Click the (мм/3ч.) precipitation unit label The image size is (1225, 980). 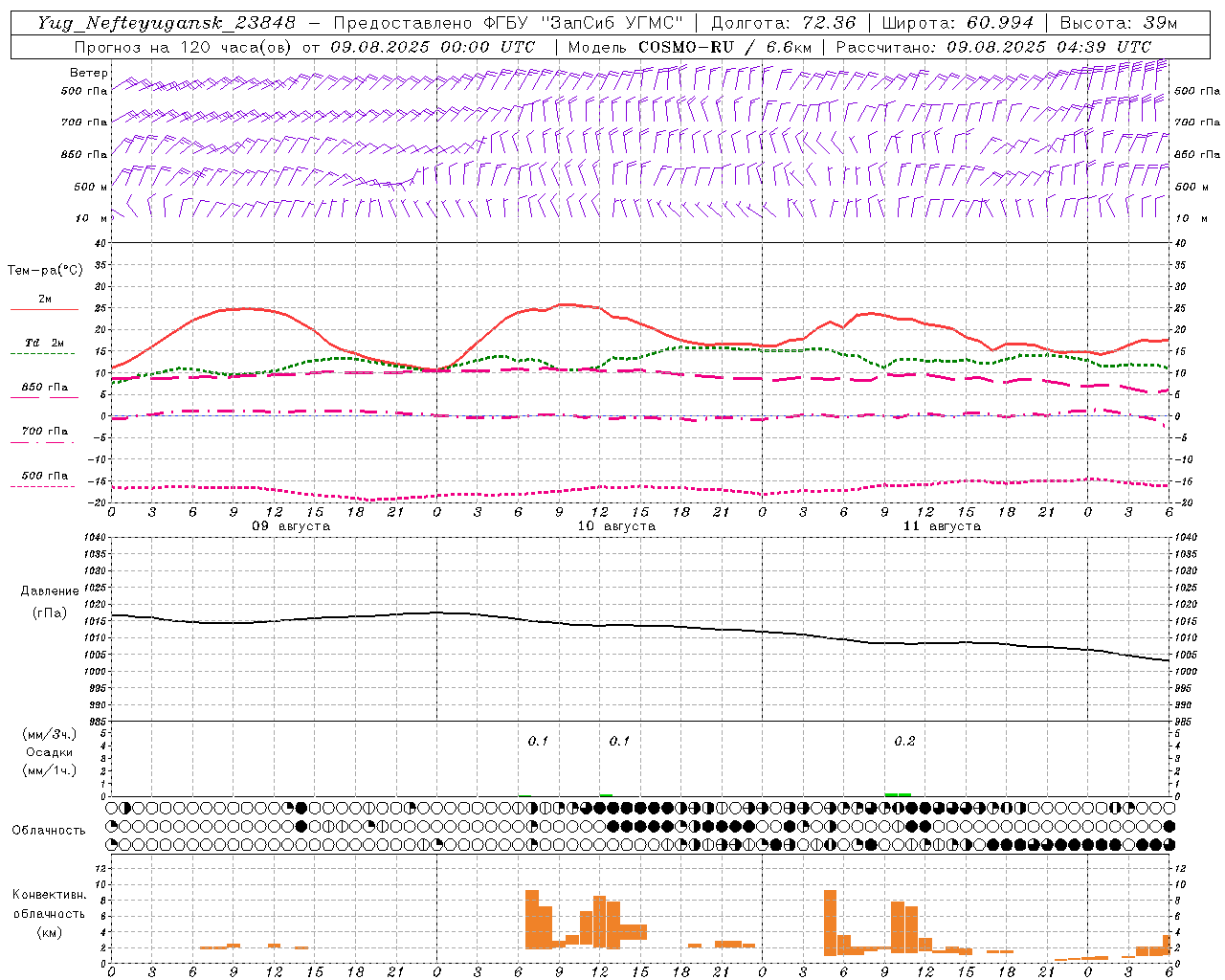click(50, 734)
